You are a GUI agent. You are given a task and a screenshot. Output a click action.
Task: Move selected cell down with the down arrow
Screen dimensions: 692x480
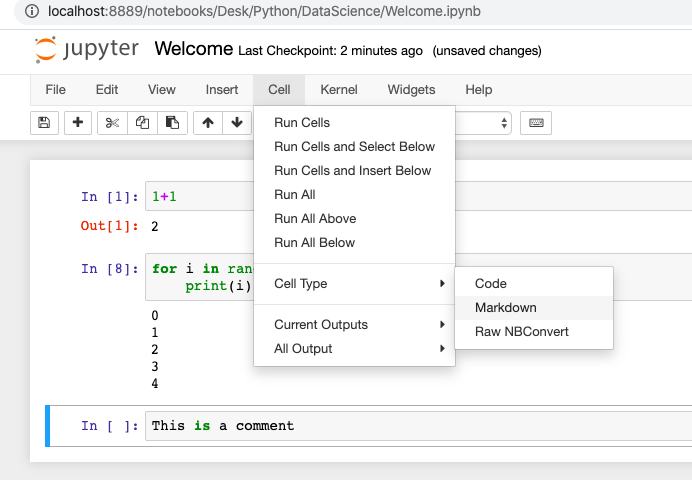tap(237, 123)
